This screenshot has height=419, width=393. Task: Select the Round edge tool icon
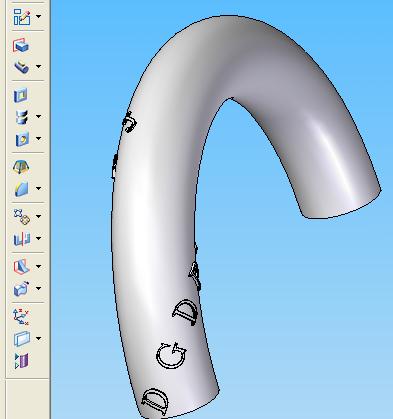click(x=22, y=189)
